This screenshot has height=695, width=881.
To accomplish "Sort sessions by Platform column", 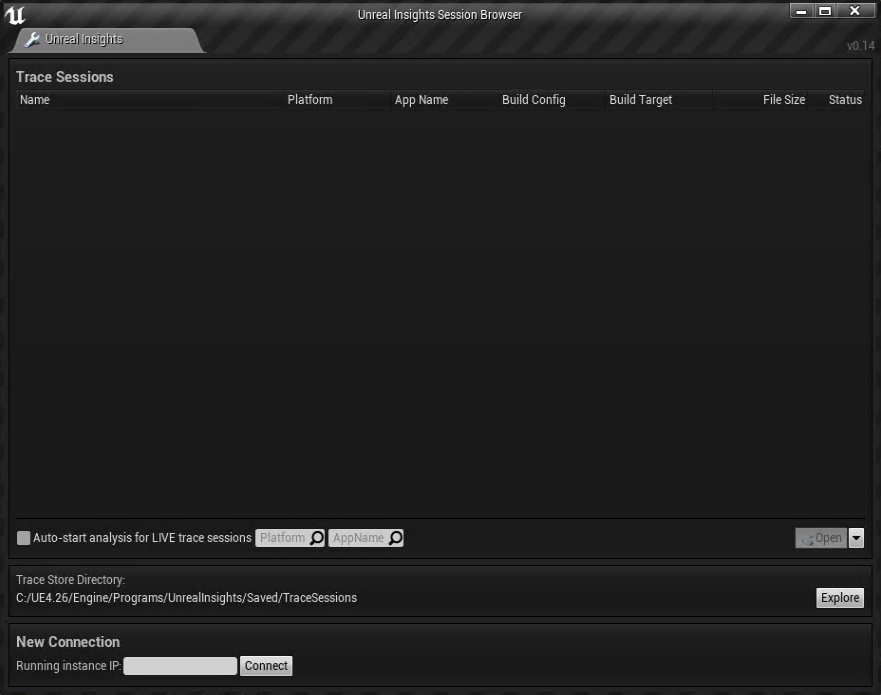I will pos(337,100).
